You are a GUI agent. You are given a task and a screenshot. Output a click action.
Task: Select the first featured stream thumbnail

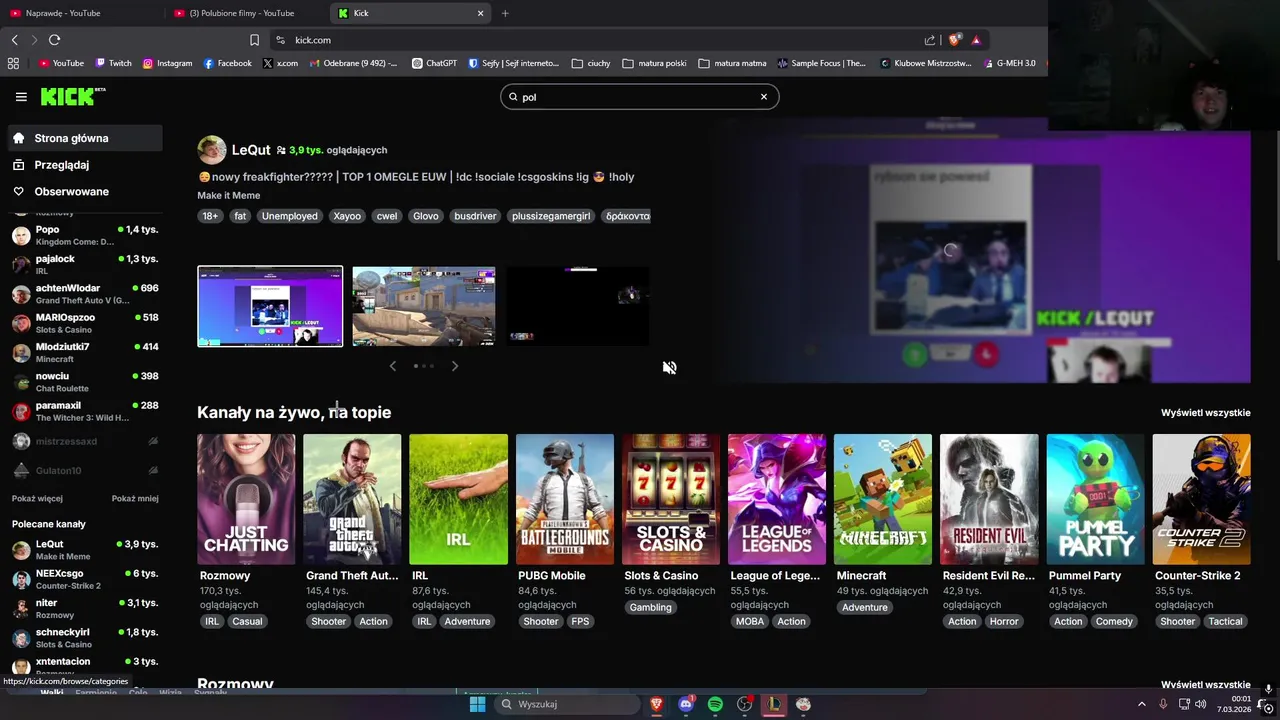coord(270,306)
